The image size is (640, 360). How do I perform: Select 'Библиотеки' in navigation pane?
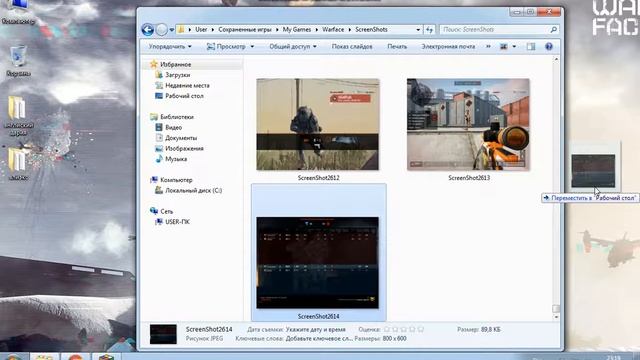pyautogui.click(x=177, y=117)
